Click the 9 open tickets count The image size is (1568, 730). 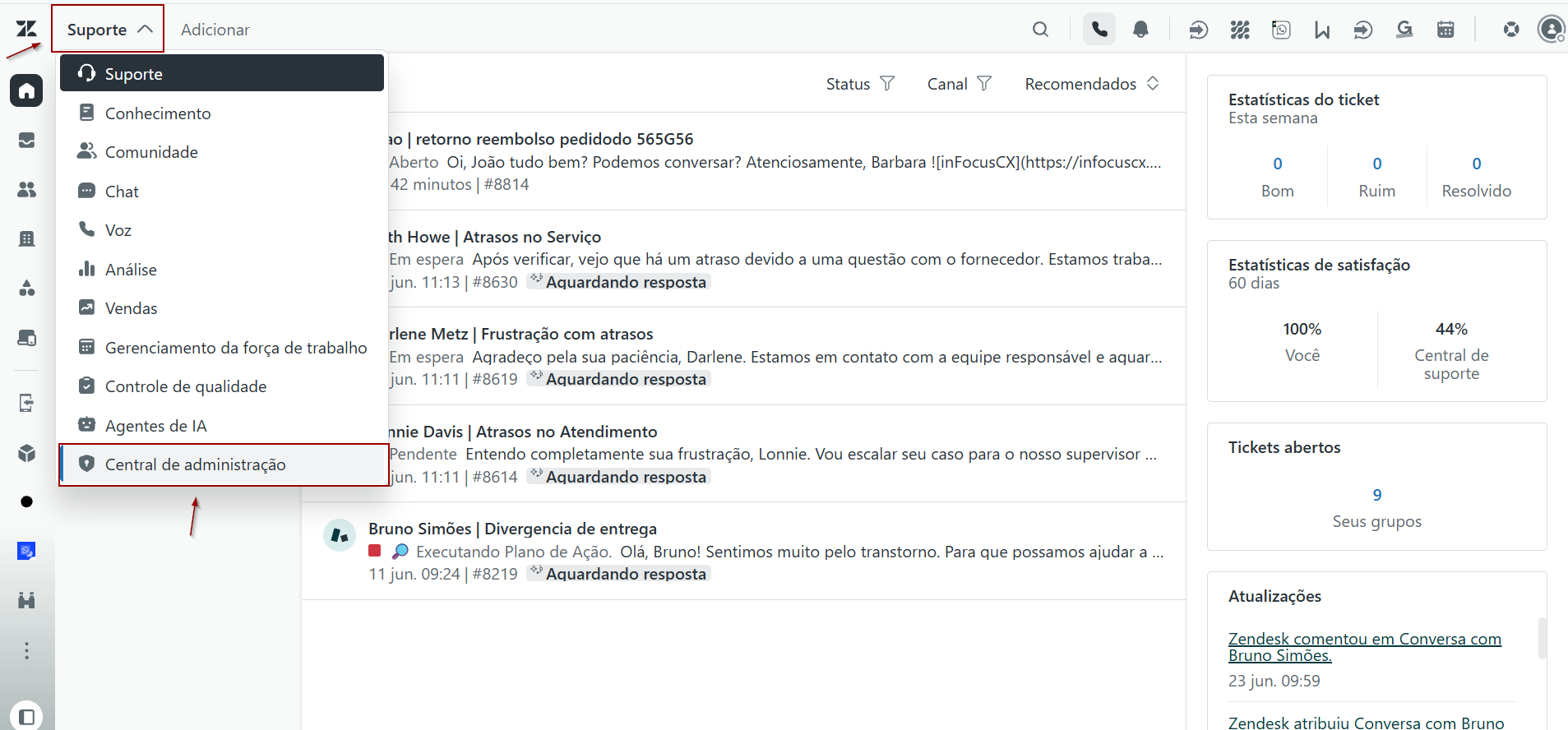[x=1377, y=495]
